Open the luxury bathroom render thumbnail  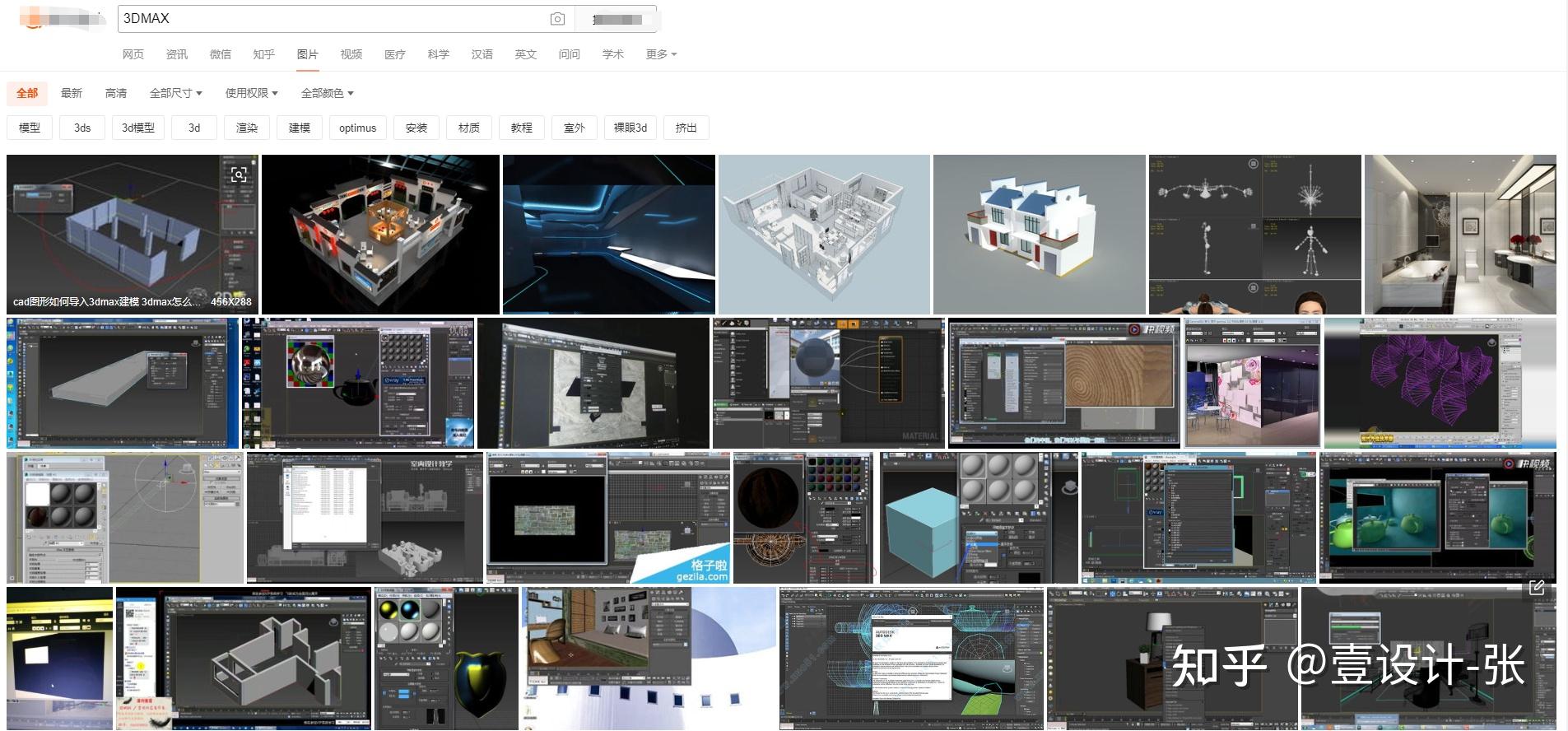[1459, 234]
